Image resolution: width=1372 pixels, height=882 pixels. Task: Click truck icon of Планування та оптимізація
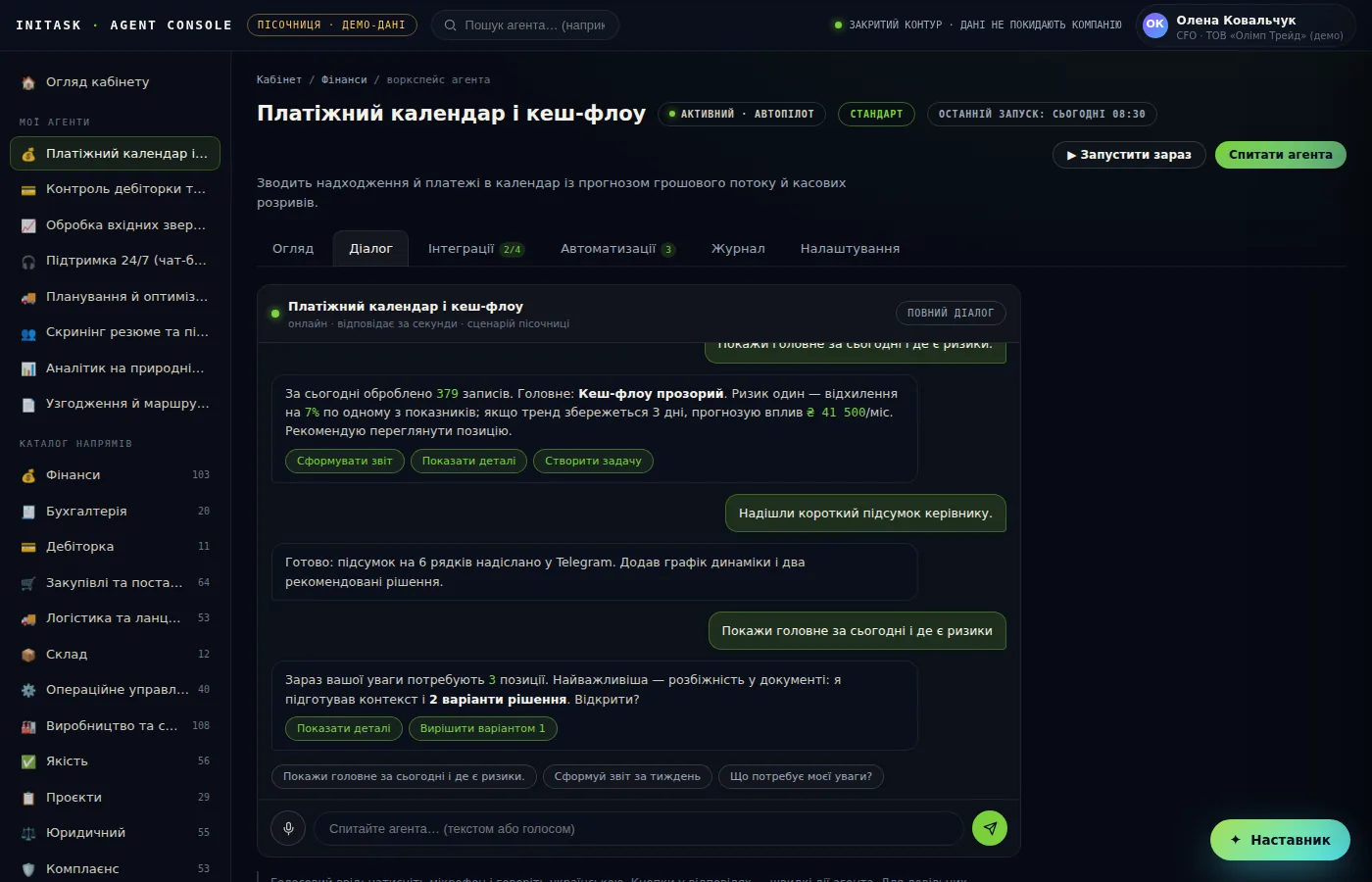pyautogui.click(x=28, y=297)
